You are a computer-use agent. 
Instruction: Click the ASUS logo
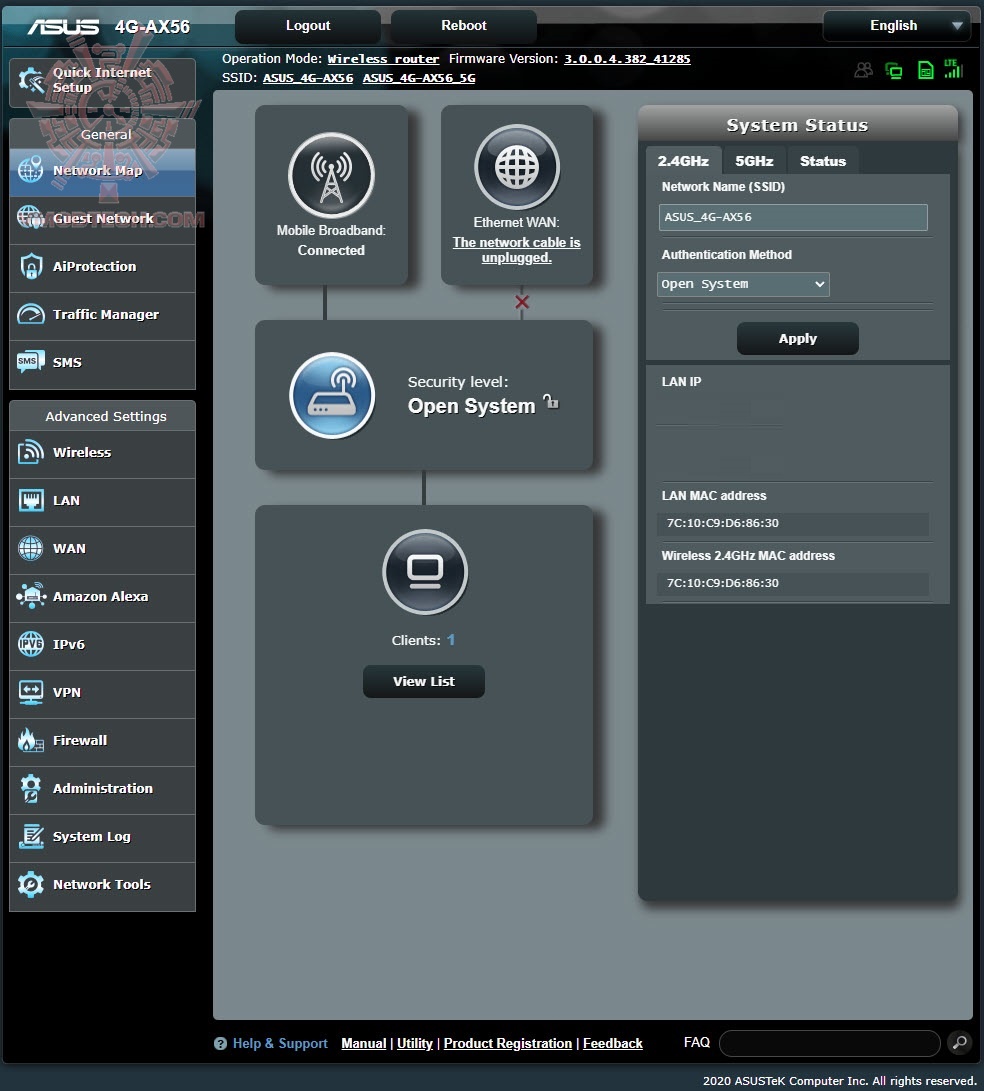tap(63, 26)
